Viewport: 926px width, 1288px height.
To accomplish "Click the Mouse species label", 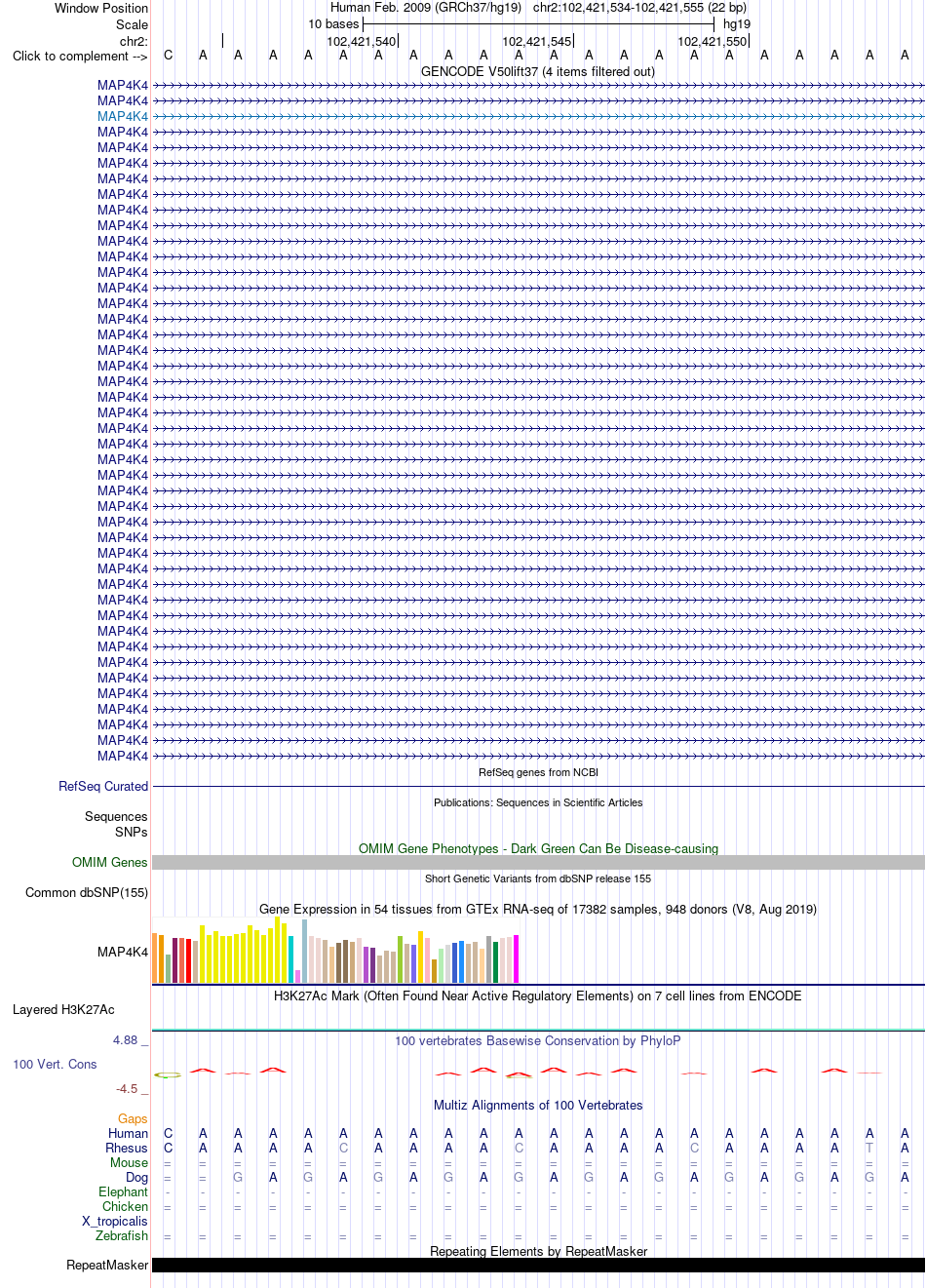I will (129, 1162).
